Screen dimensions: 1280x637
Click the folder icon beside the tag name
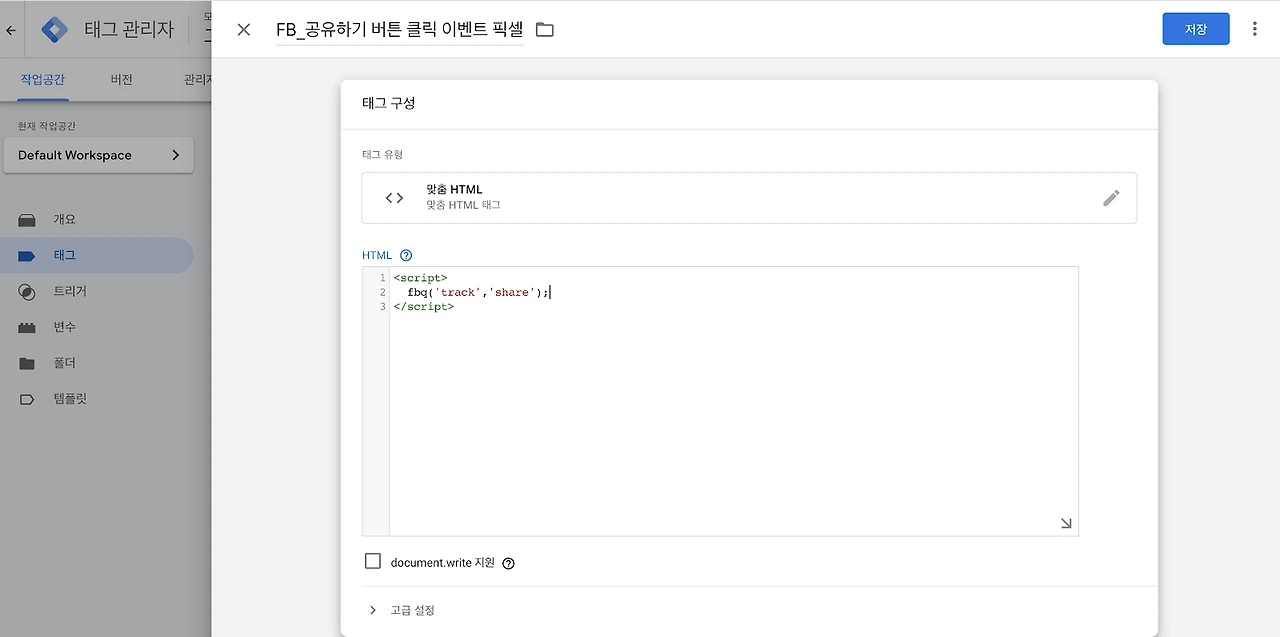click(544, 29)
